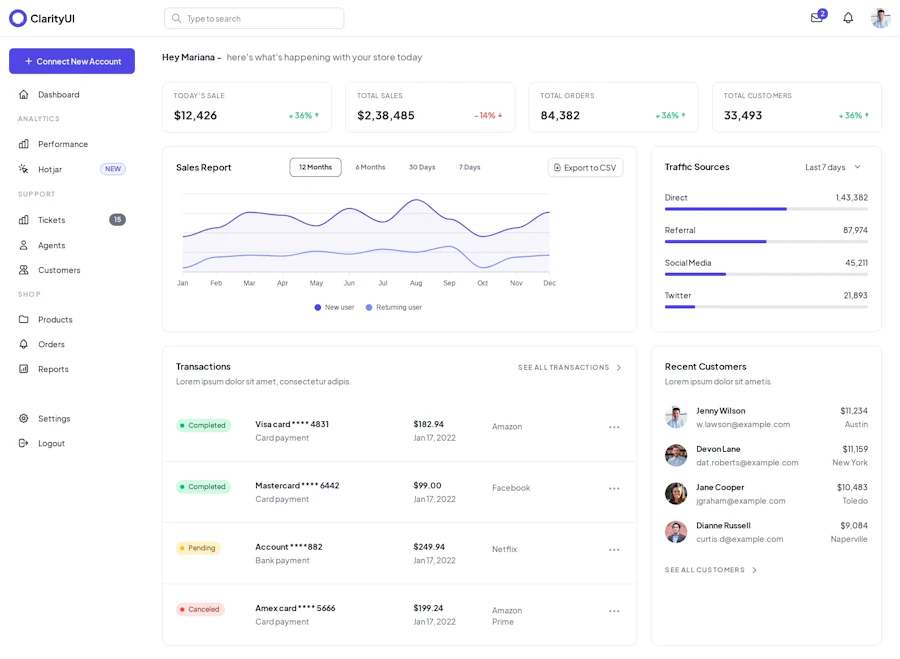The image size is (900, 659).
Task: Click the Performance chart icon
Action: [x=24, y=144]
